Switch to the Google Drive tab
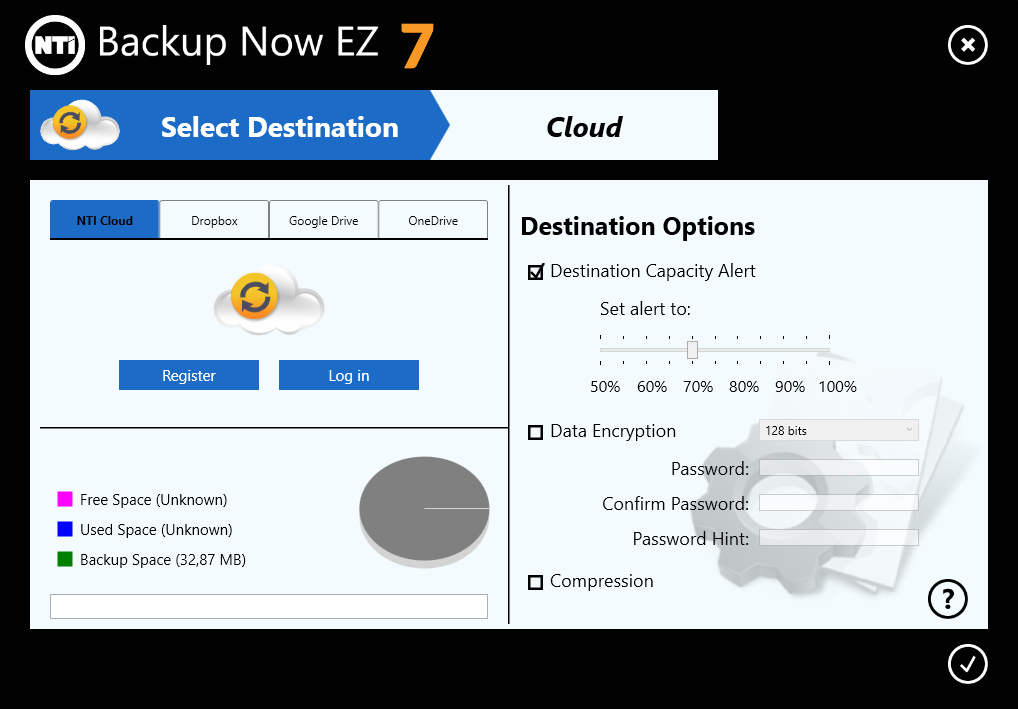Image resolution: width=1018 pixels, height=709 pixels. pos(323,220)
